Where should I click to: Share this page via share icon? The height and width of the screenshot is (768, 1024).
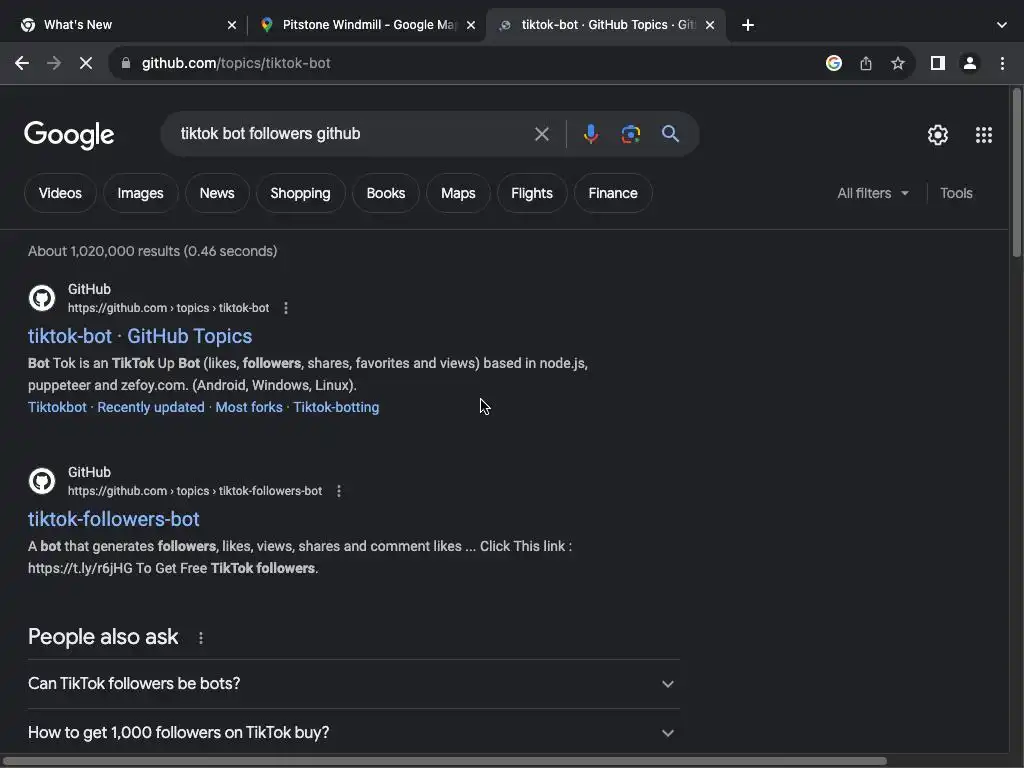point(866,63)
